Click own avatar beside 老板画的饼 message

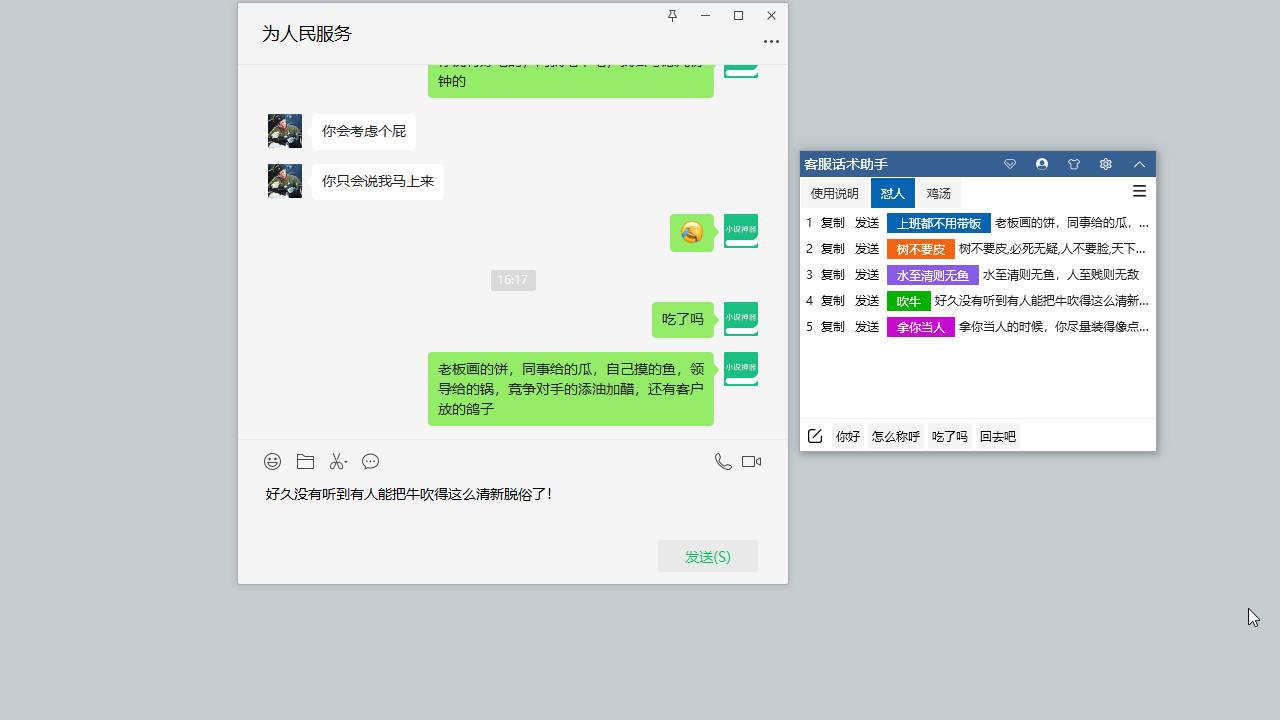(x=741, y=369)
